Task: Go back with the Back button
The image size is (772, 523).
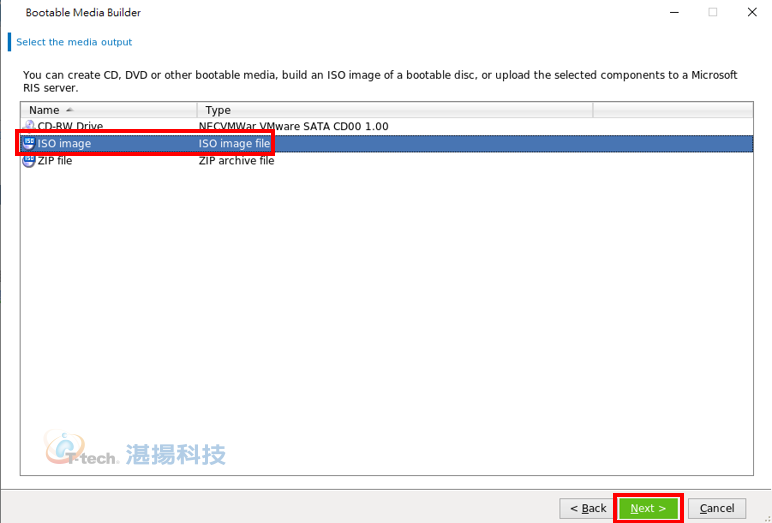Action: (x=588, y=508)
